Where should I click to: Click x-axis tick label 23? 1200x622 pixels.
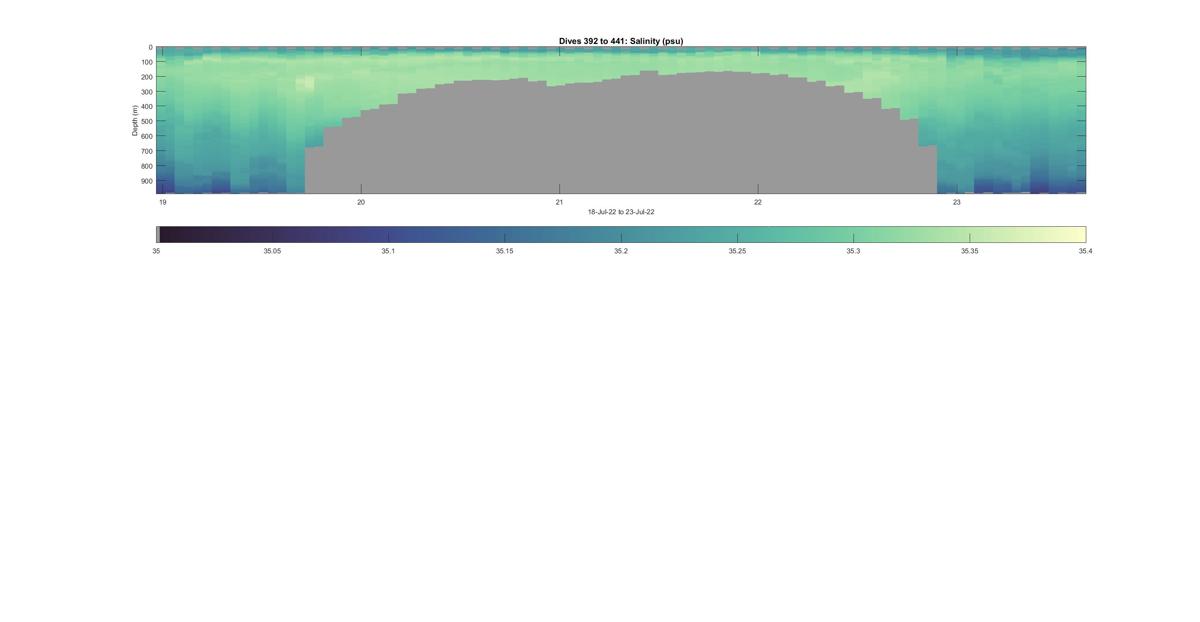[x=957, y=202]
